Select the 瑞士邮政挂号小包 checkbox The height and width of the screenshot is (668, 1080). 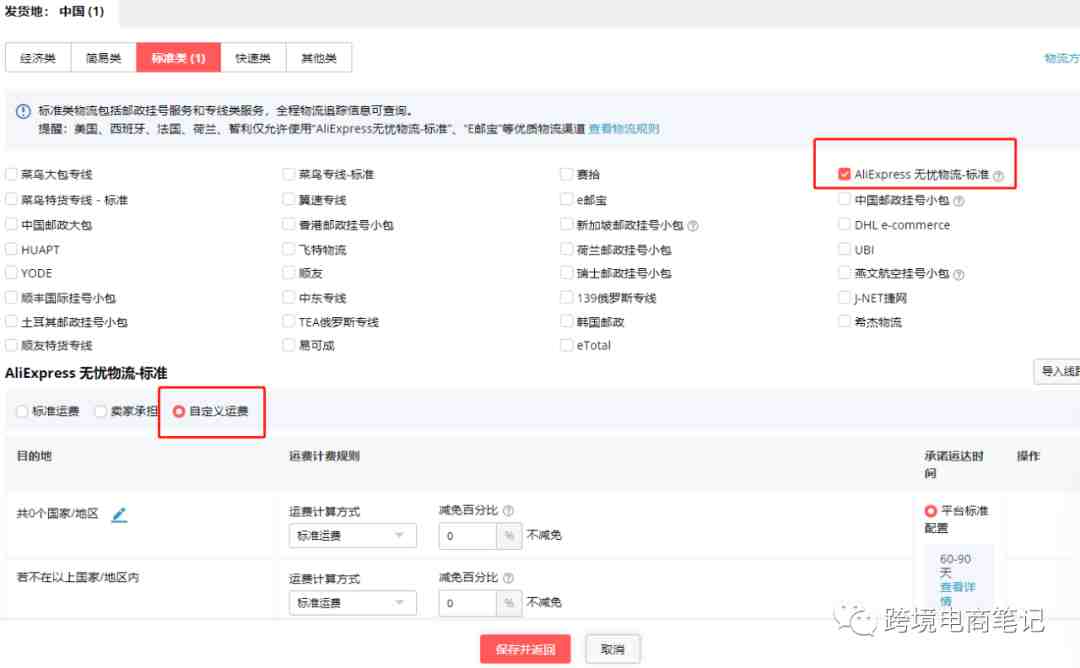[566, 273]
